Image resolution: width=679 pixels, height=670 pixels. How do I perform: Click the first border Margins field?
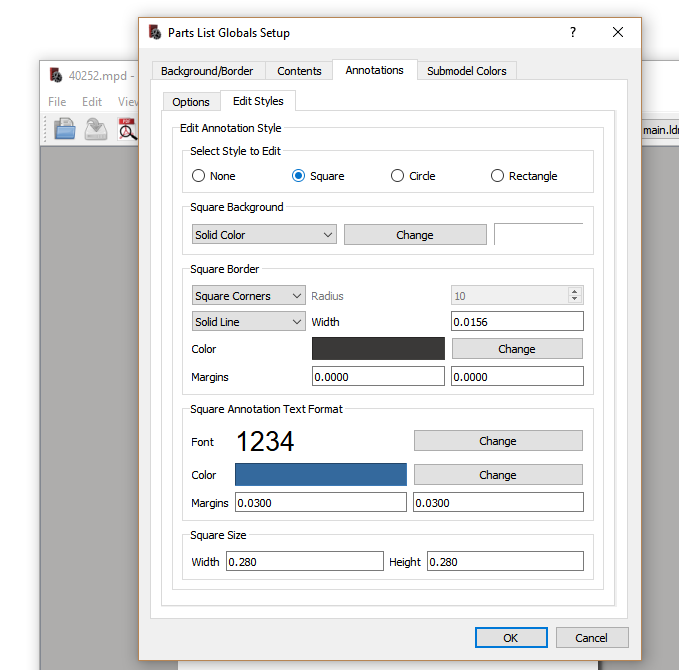(x=378, y=376)
